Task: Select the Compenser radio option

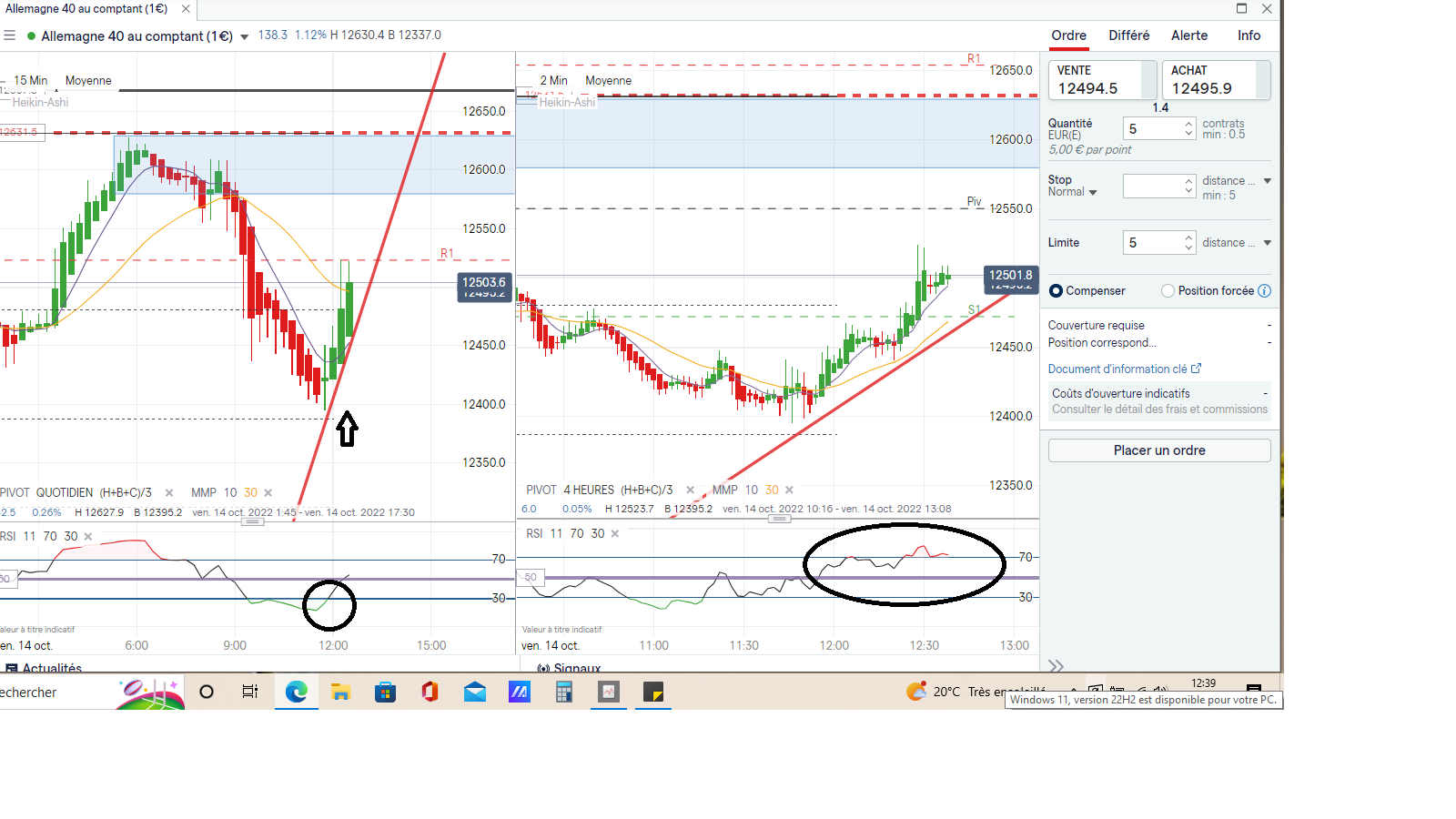Action: coord(1056,291)
